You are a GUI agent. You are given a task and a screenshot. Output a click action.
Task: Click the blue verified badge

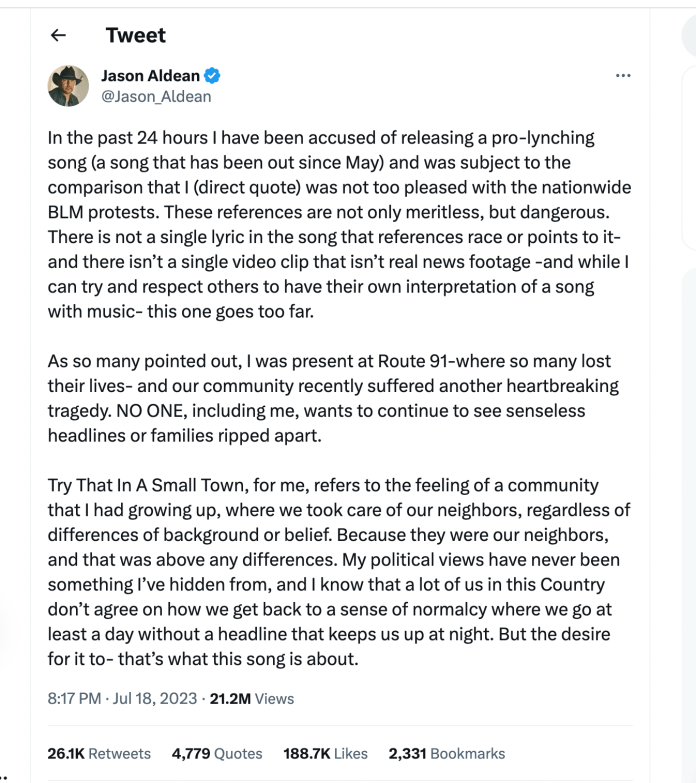tap(213, 76)
